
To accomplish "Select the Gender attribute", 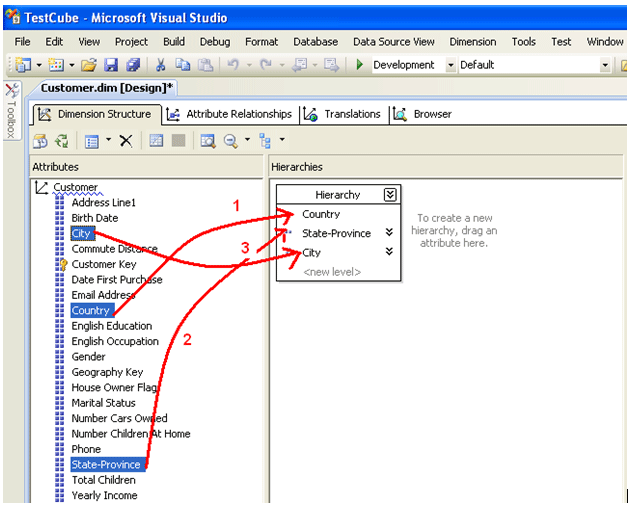I will coord(89,357).
